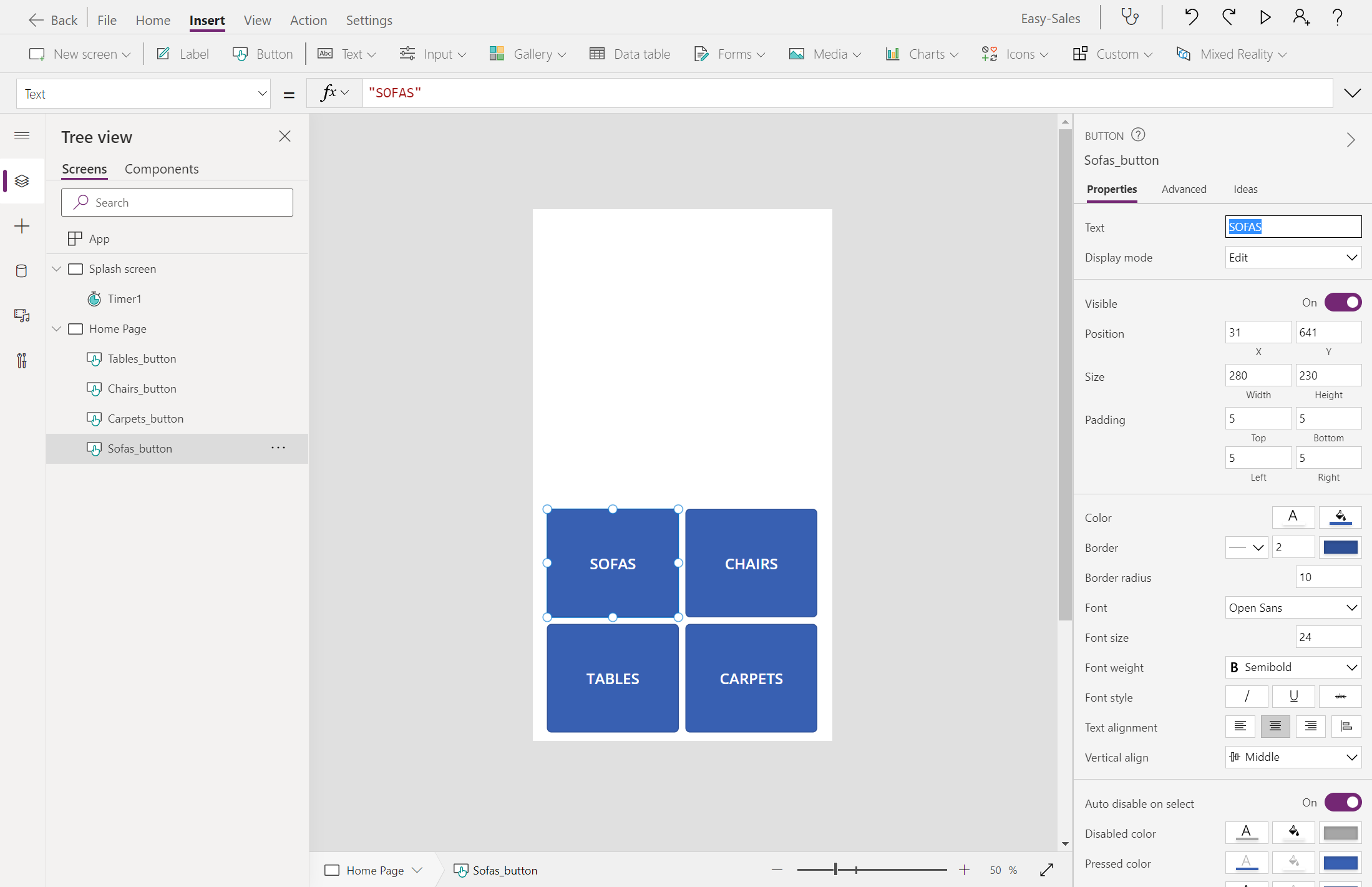Open the Share user icon

pyautogui.click(x=1301, y=17)
